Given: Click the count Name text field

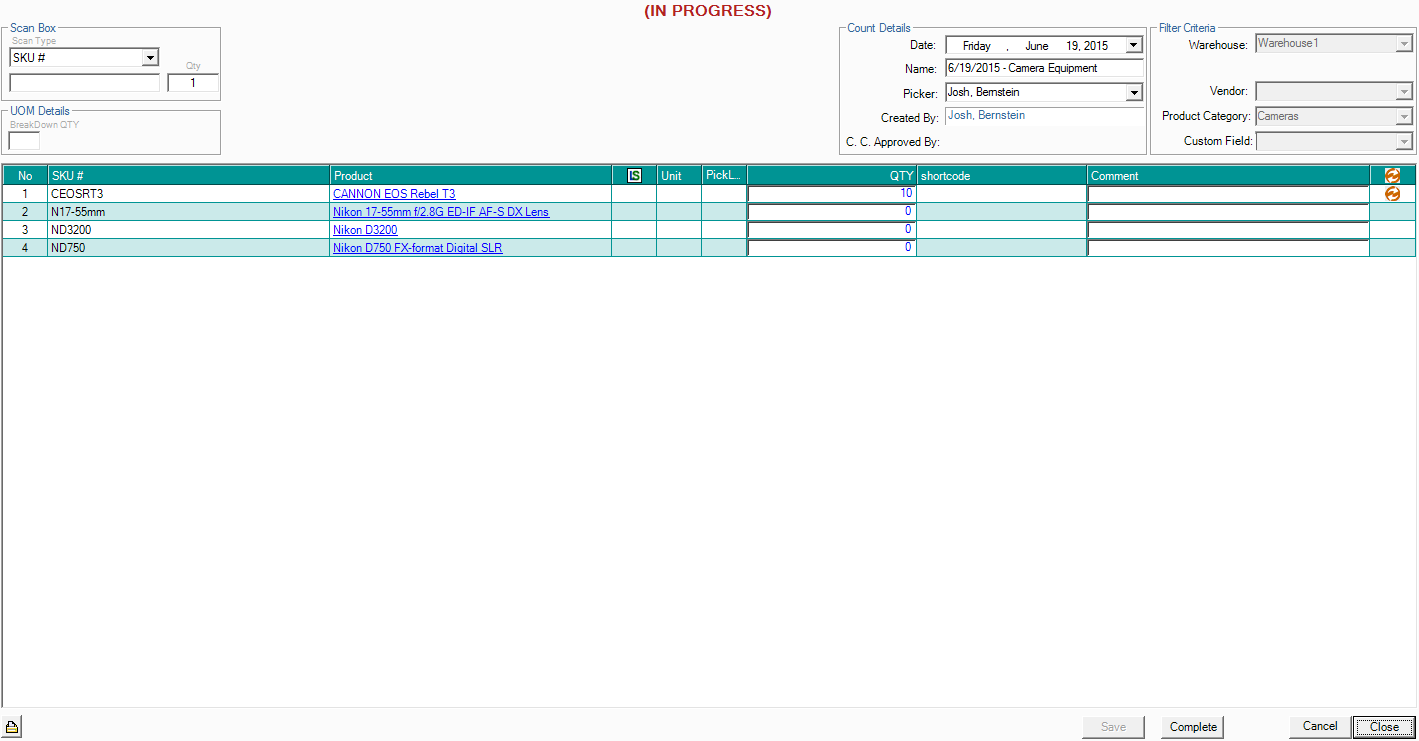Looking at the screenshot, I should [x=1043, y=69].
